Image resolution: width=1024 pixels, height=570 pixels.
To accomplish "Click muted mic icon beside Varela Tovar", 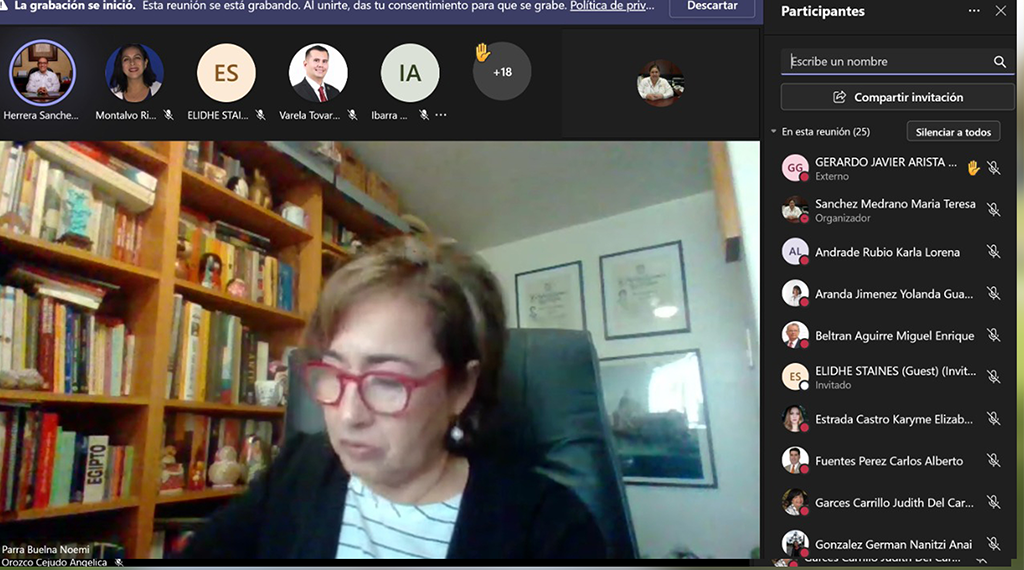I will coord(353,115).
